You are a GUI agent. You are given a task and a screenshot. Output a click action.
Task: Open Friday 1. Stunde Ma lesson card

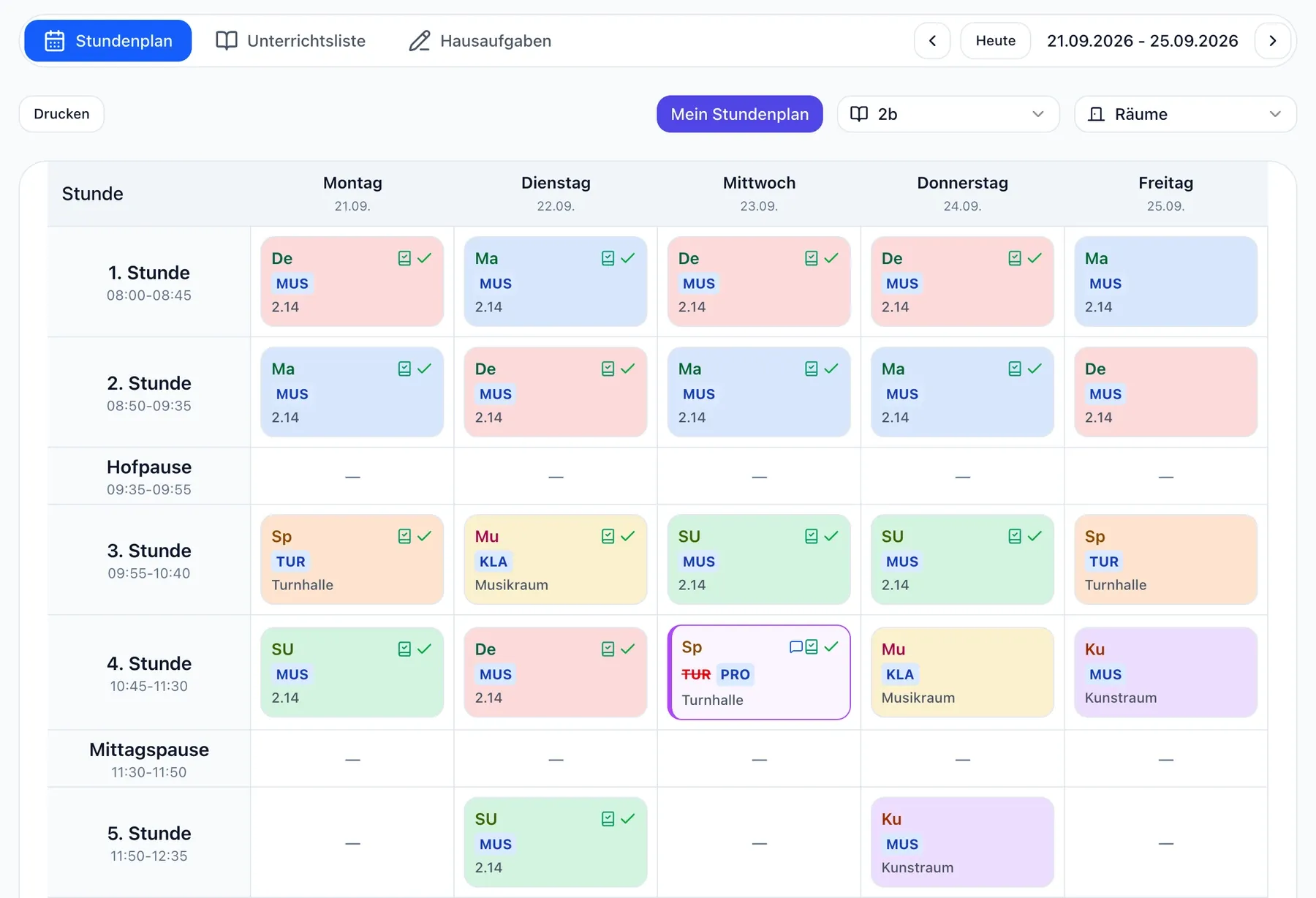(x=1165, y=282)
